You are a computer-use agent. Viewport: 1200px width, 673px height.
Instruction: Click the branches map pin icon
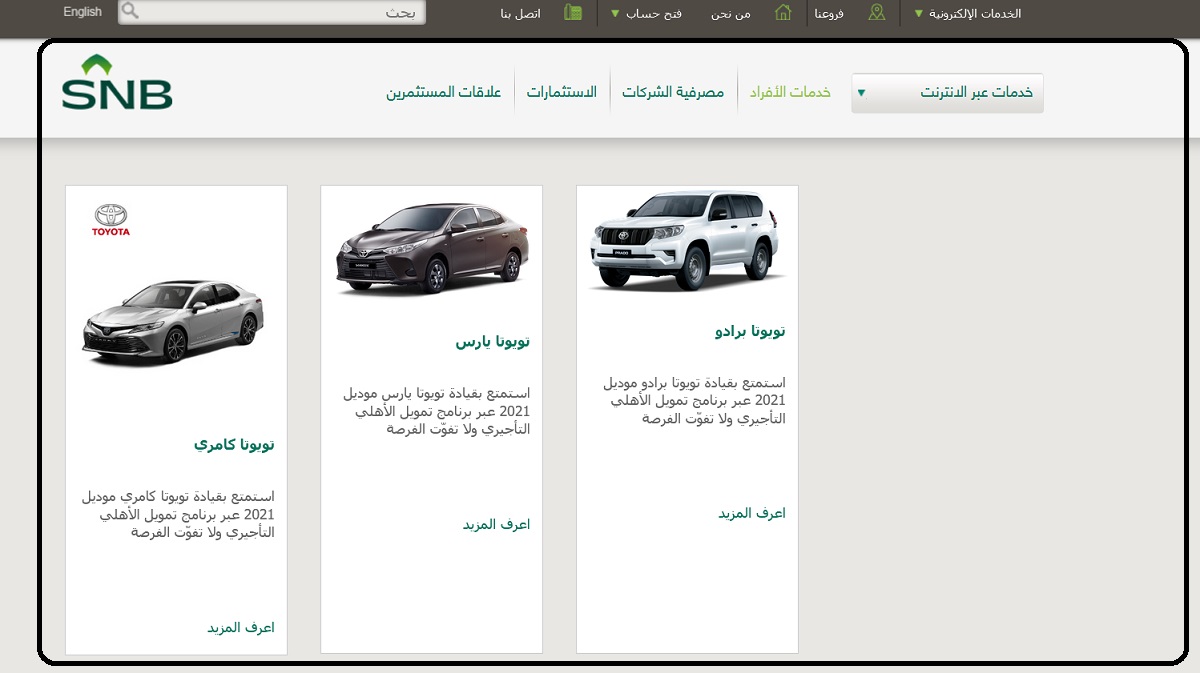(x=877, y=13)
